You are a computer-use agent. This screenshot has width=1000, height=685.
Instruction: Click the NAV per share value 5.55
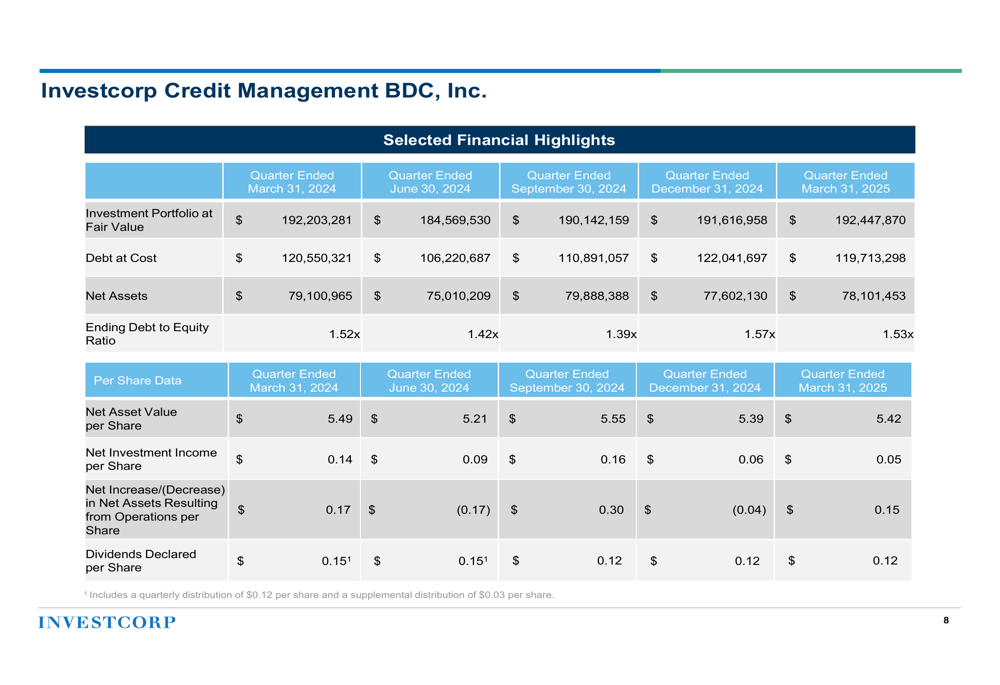point(613,419)
